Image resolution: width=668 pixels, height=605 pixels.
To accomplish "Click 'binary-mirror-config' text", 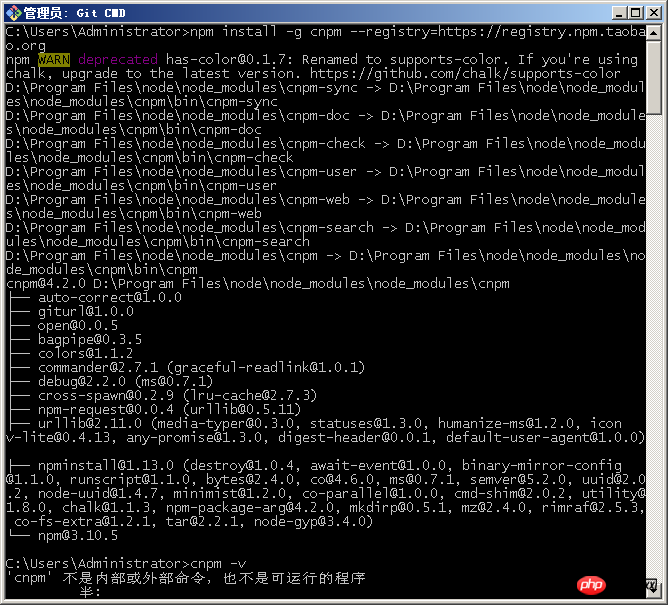I will coord(541,465).
